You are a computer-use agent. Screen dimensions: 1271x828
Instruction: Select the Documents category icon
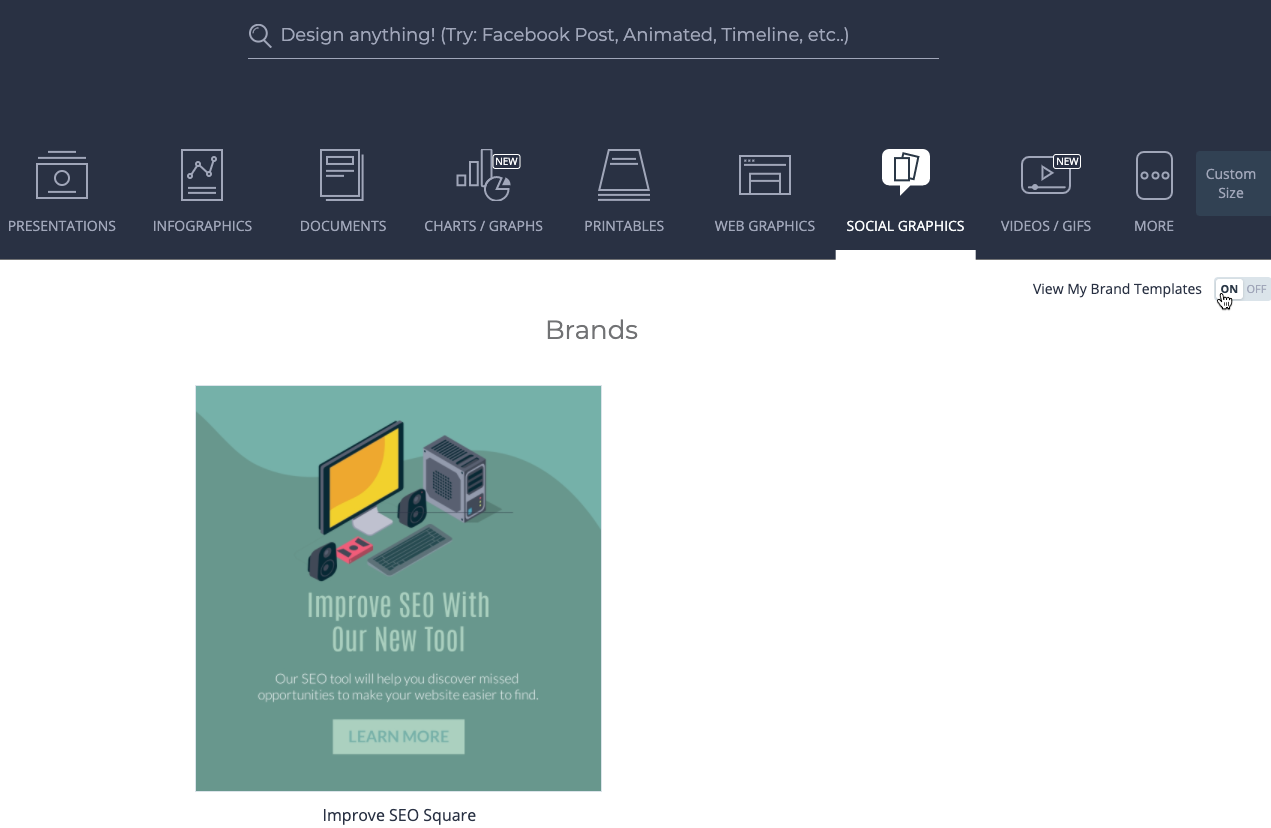click(342, 175)
